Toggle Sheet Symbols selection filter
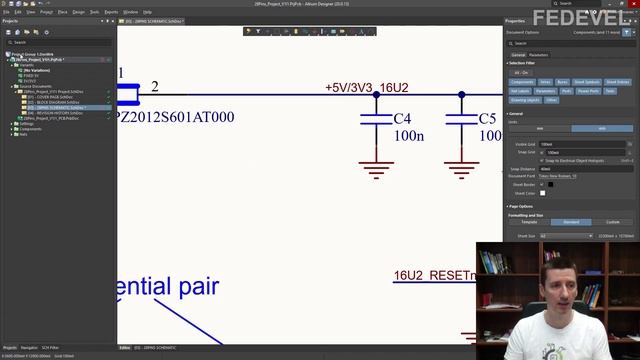This screenshot has width=640, height=360. pos(587,82)
